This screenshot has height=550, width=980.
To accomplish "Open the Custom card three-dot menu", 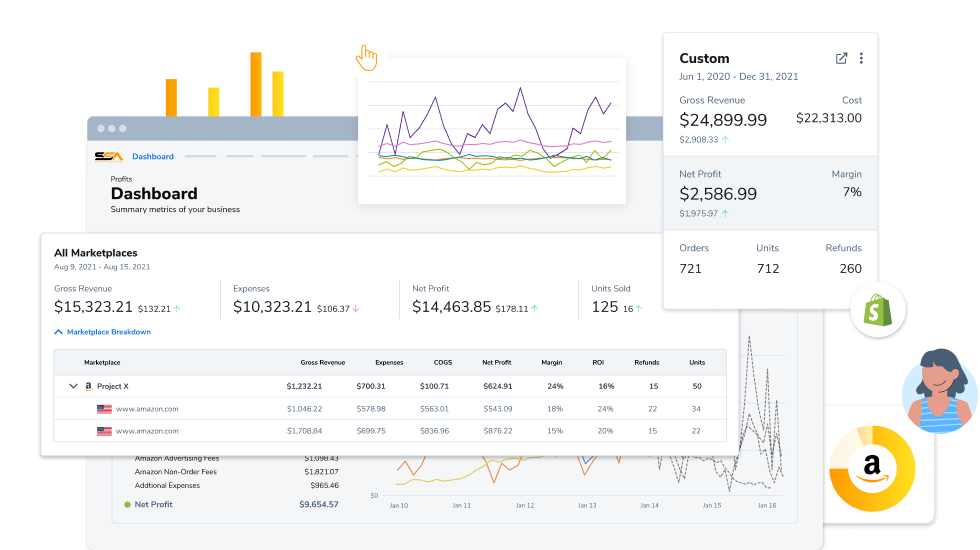I will pos(861,58).
